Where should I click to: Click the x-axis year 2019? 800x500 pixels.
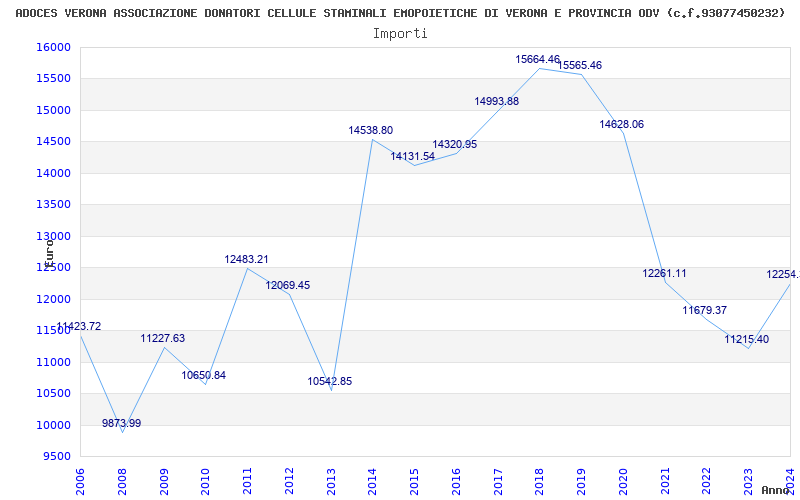click(582, 482)
